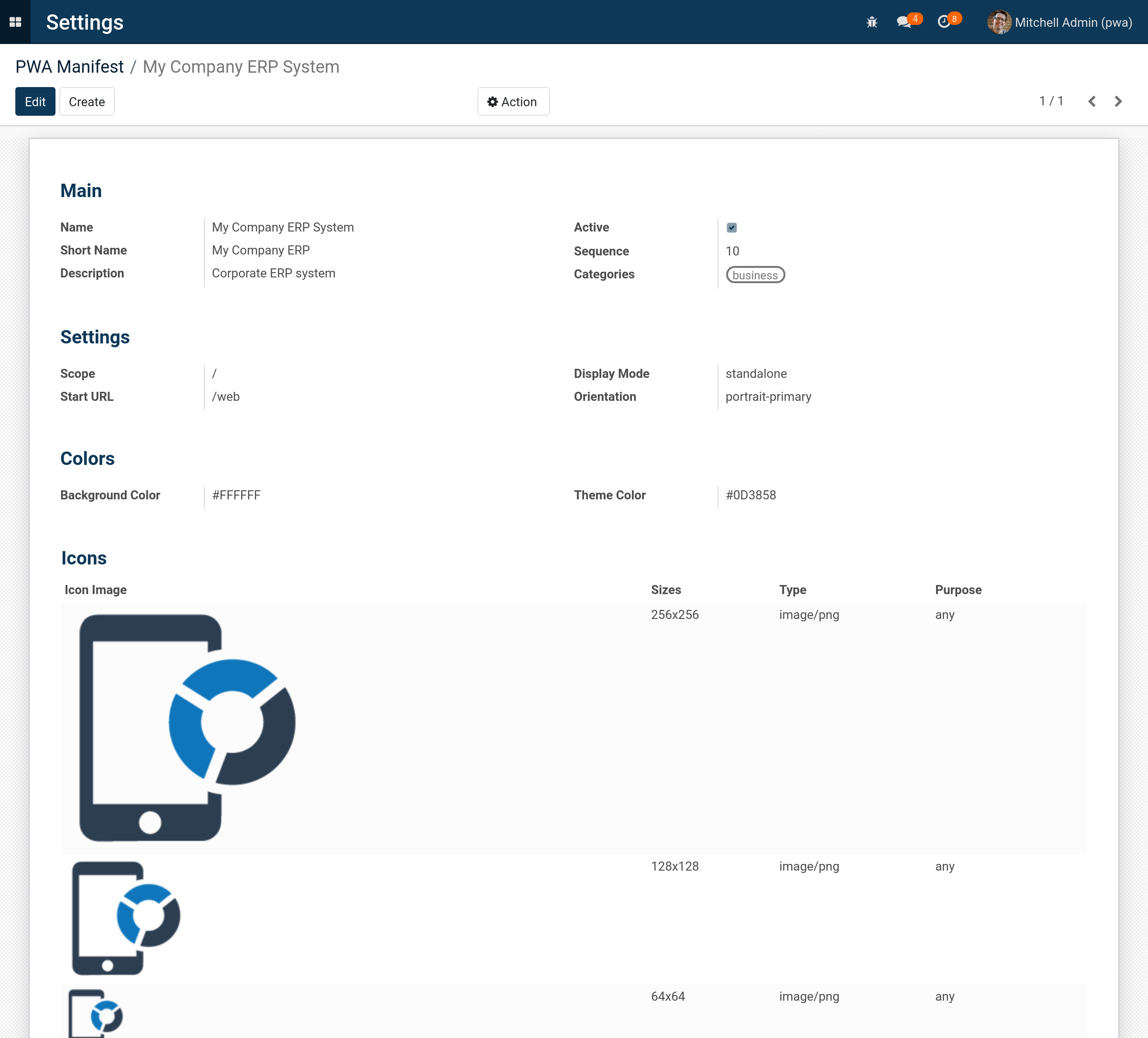Screen dimensions: 1148x1038
Task: Click PWA Manifest breadcrumb link
Action: click(x=69, y=67)
